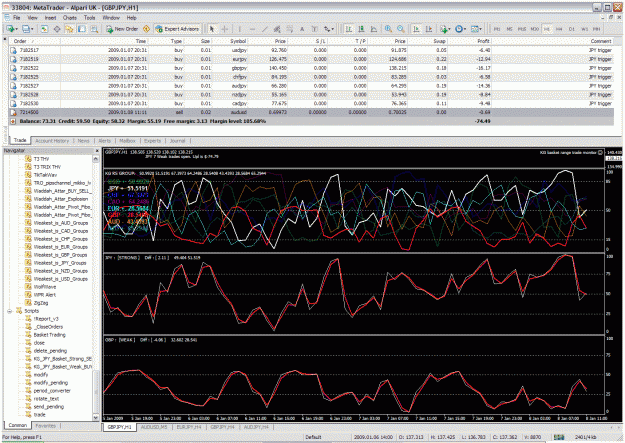Select the text label tool (A icon)

[302, 29]
